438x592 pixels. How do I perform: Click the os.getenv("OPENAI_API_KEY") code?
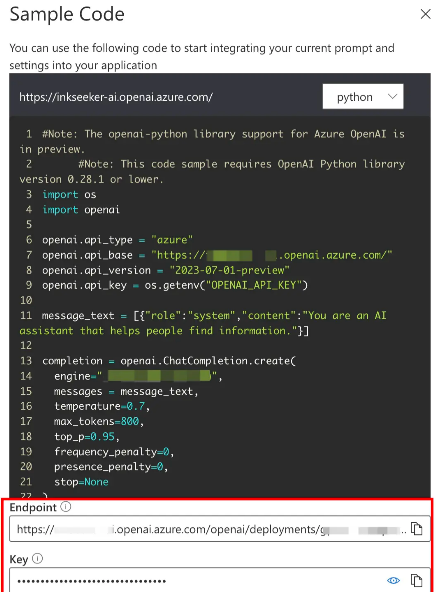coord(226,285)
